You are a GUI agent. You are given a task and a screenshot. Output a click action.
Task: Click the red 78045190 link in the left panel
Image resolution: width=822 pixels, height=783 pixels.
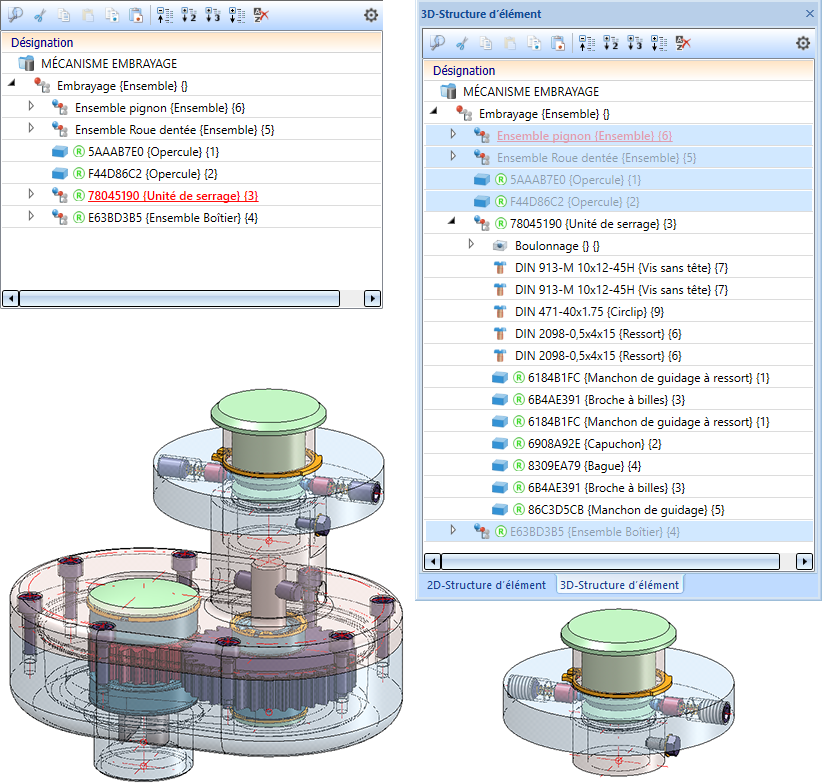(172, 196)
